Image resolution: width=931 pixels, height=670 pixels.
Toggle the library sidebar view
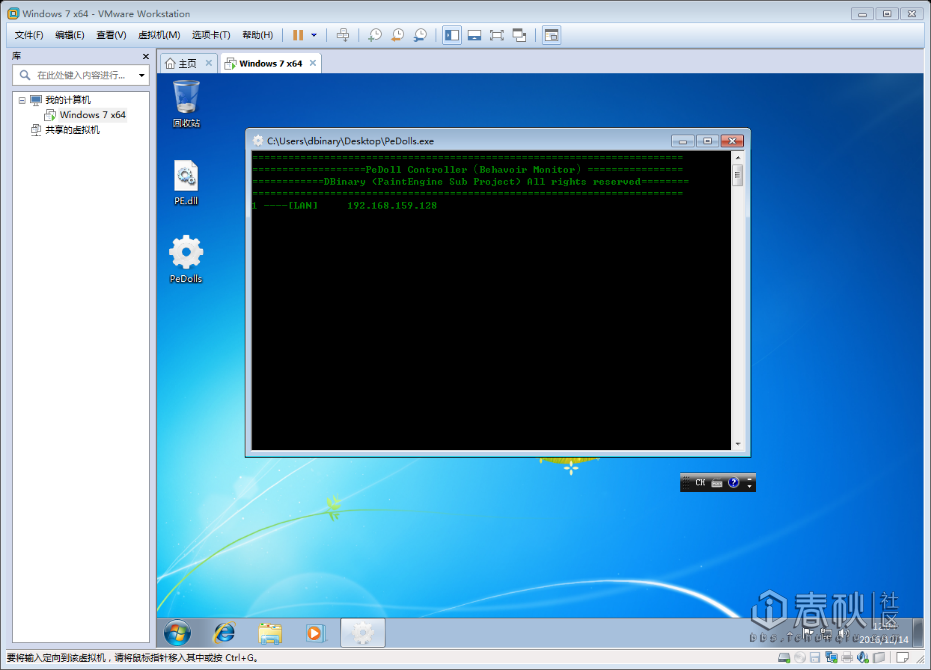coord(452,35)
